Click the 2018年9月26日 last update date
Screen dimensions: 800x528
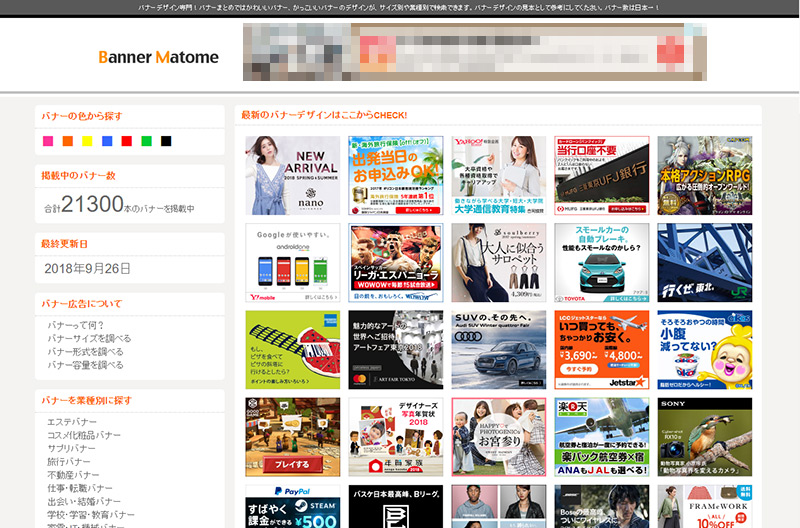click(x=87, y=268)
